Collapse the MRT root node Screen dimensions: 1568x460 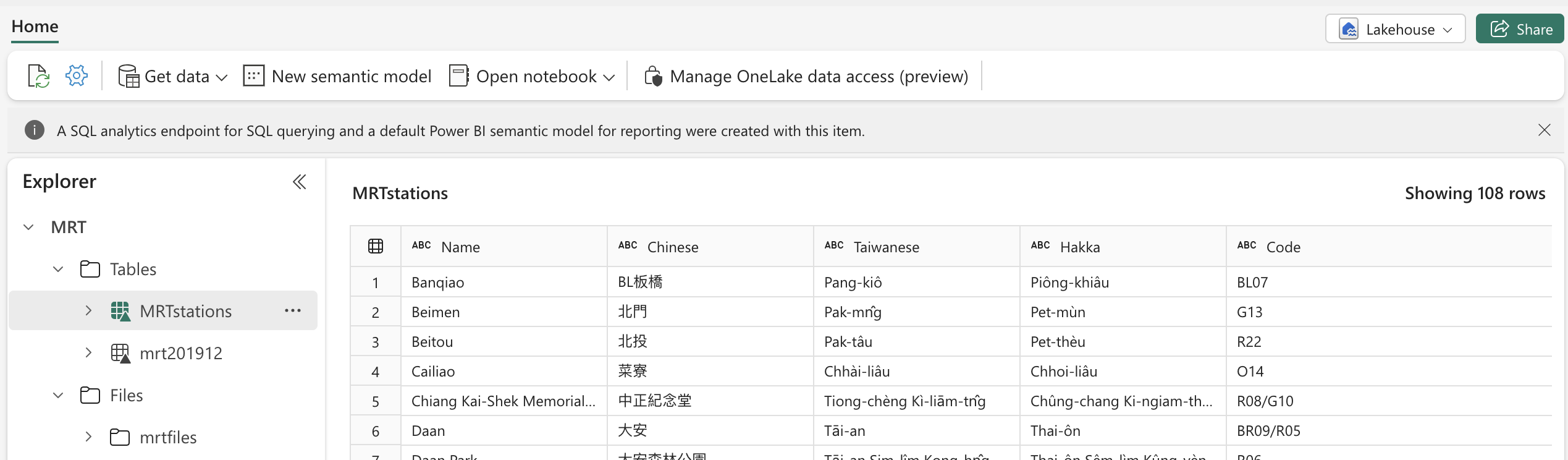tap(28, 227)
